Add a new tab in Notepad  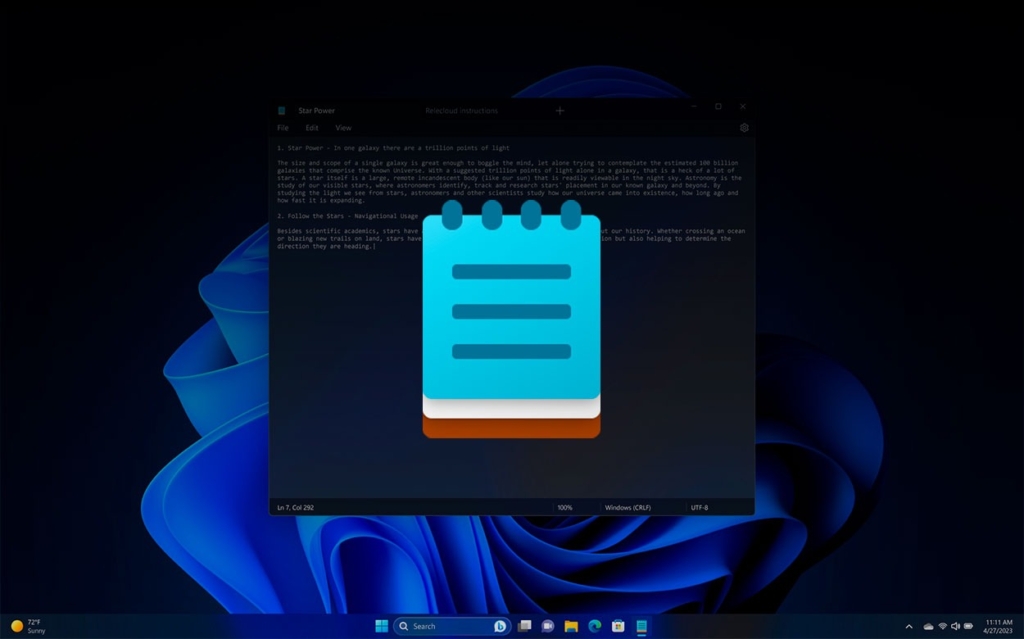coord(560,111)
